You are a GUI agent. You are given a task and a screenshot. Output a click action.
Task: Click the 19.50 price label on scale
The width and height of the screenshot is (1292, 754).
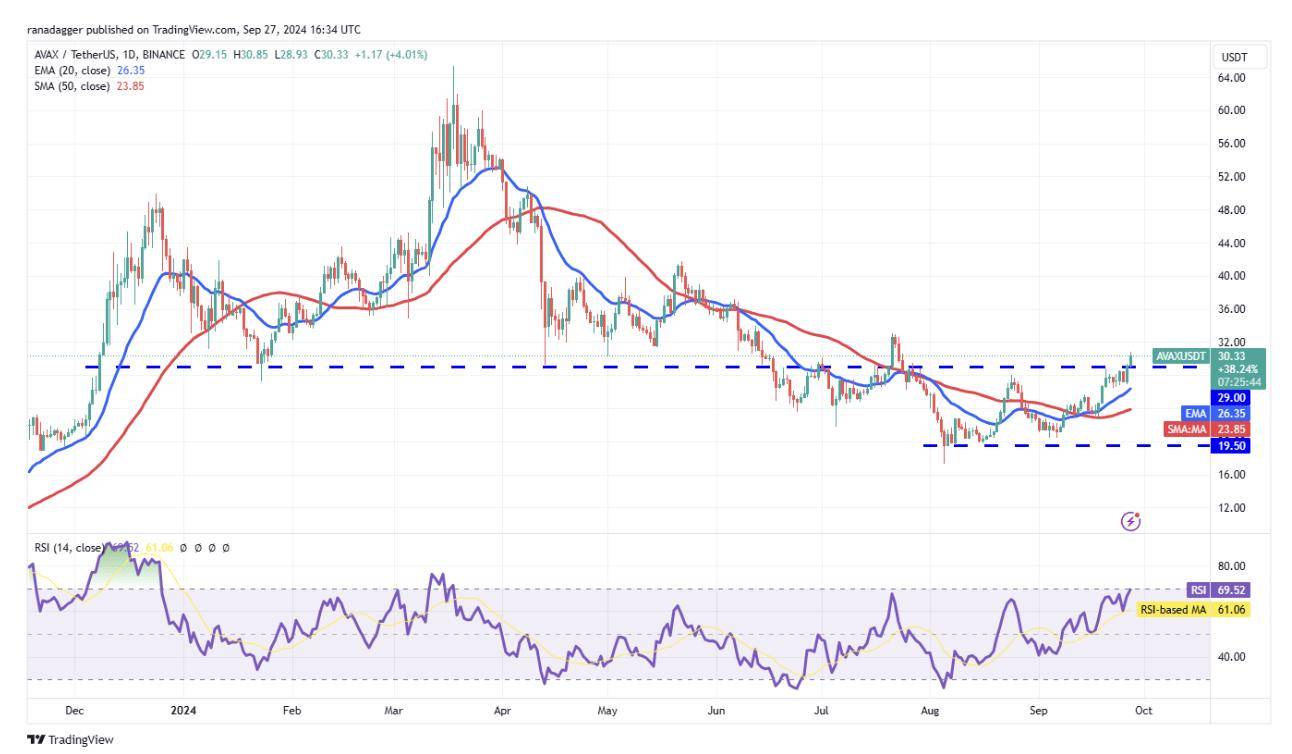pyautogui.click(x=1231, y=447)
